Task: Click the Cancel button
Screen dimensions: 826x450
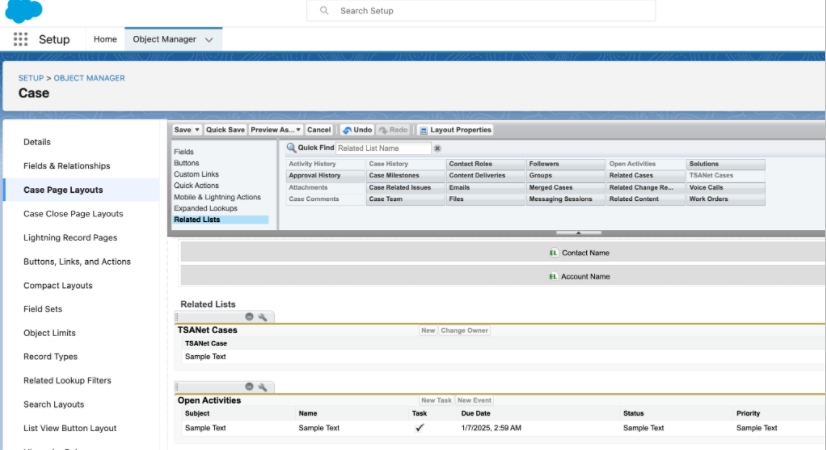Action: pyautogui.click(x=319, y=130)
